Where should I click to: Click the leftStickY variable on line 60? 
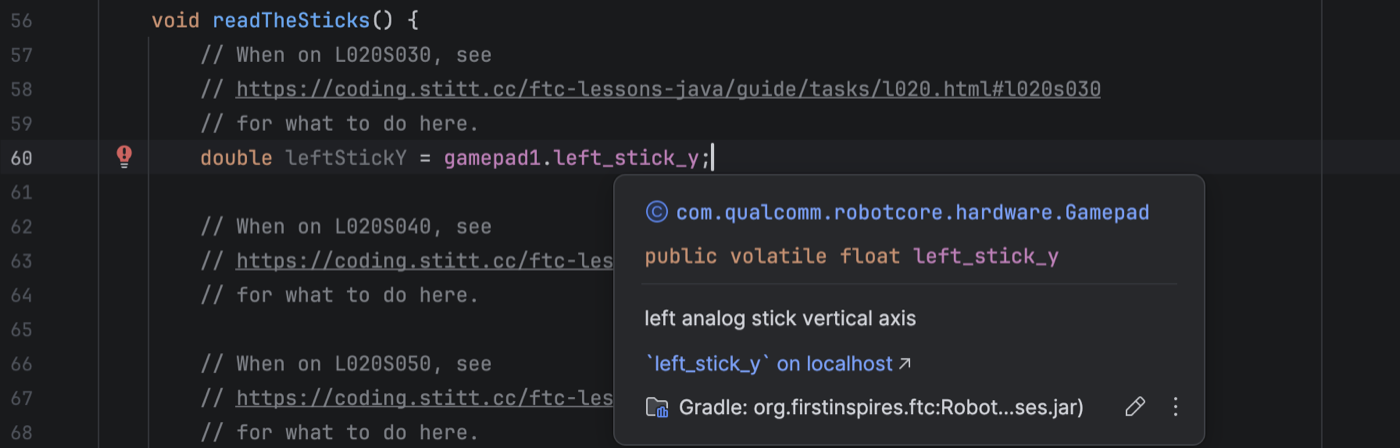346,158
